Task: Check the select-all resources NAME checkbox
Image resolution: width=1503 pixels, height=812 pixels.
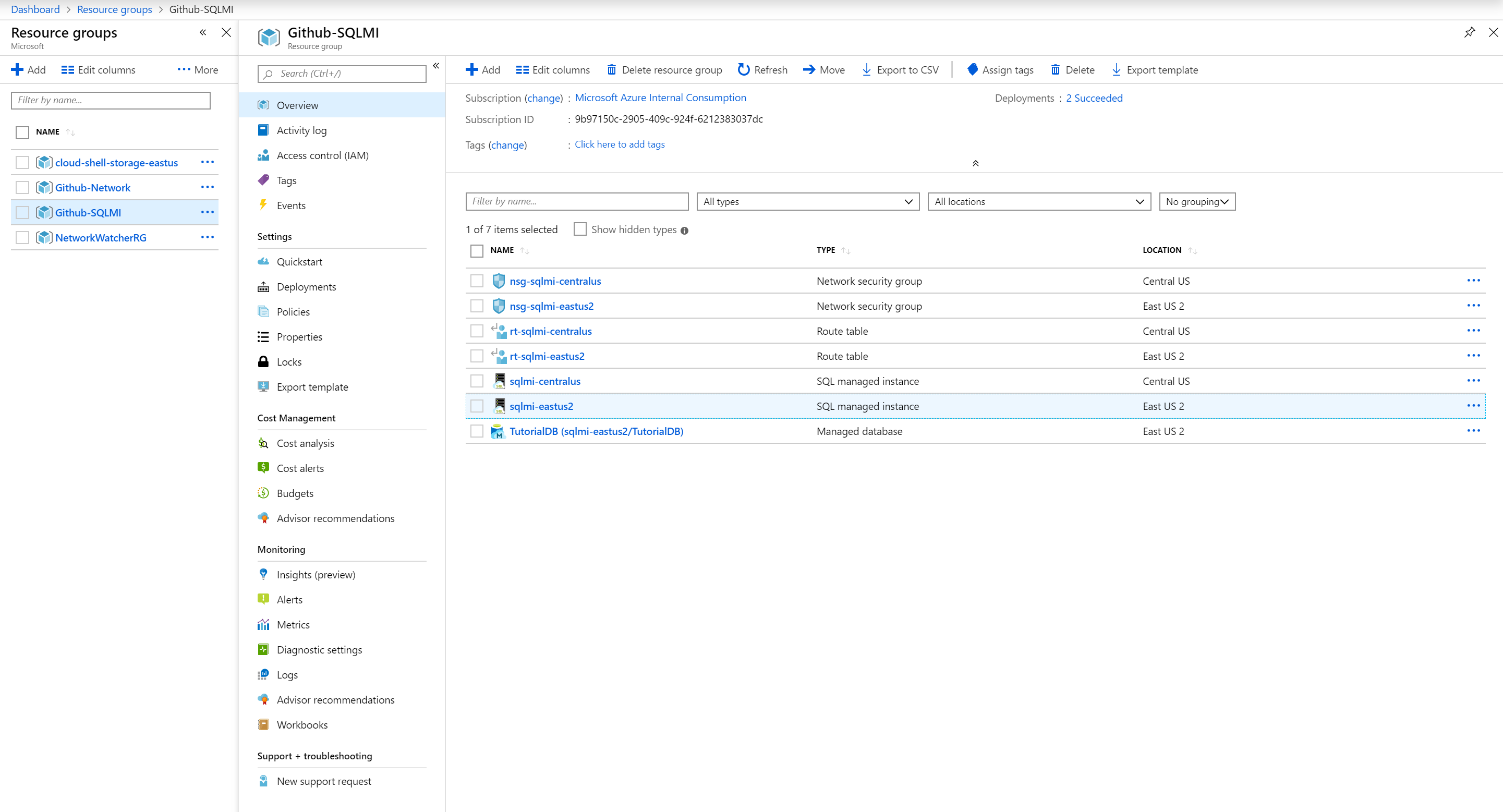Action: (477, 251)
